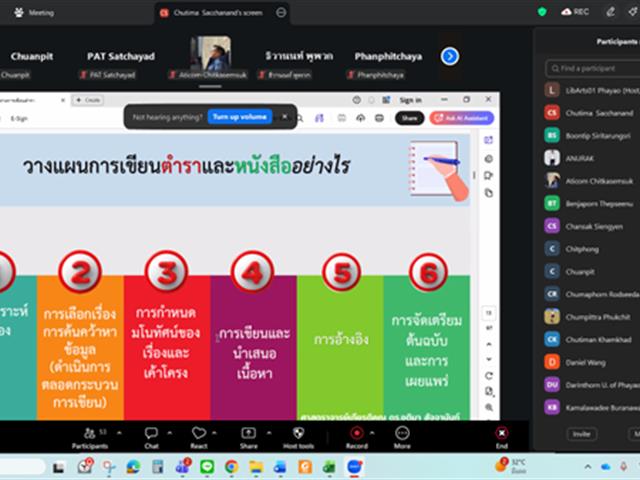Click the rotate view icon in the PDF sidebar

489,376
